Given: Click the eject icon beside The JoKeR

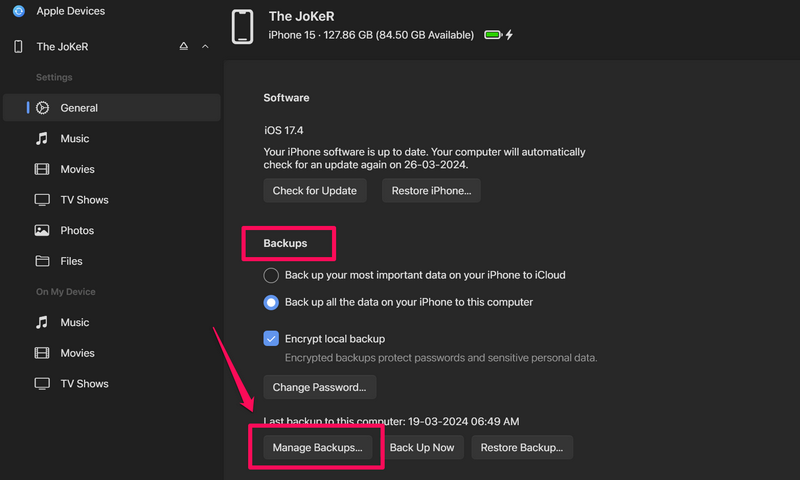Looking at the screenshot, I should pos(184,47).
